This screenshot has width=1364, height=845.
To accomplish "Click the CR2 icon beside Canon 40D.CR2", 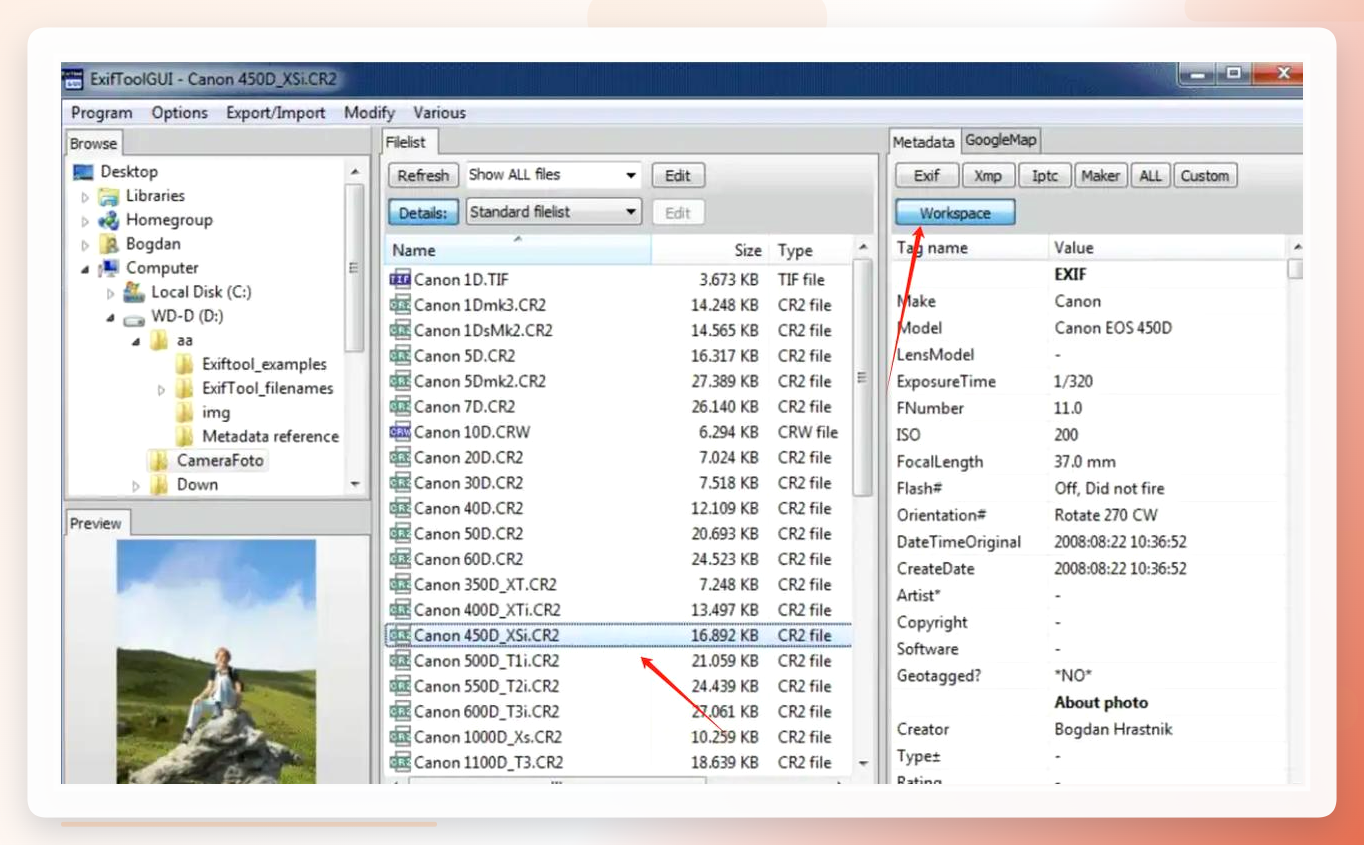I will (x=400, y=509).
